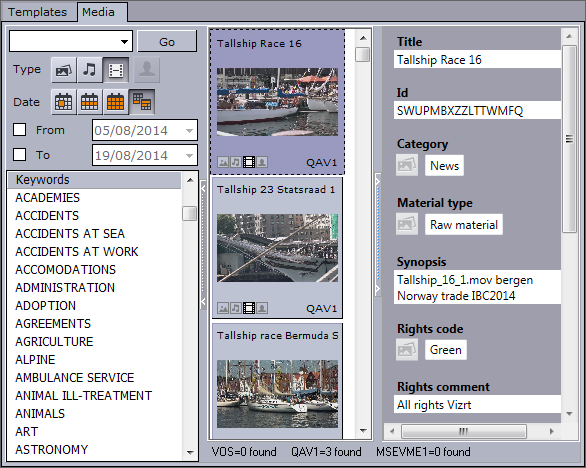Enable the From date checkbox
586x468 pixels.
pos(19,130)
